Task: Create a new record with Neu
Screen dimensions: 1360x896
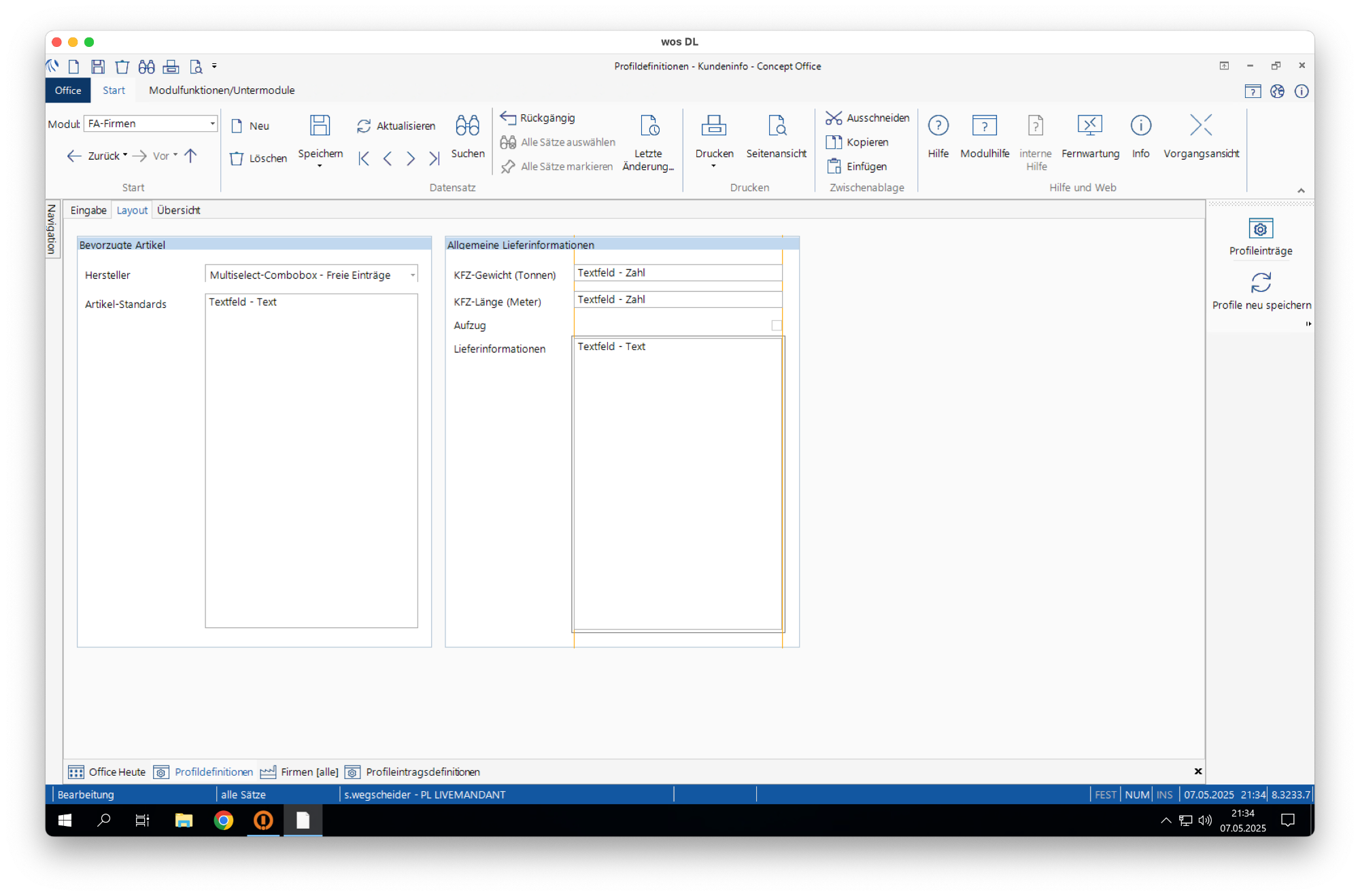Action: 250,126
